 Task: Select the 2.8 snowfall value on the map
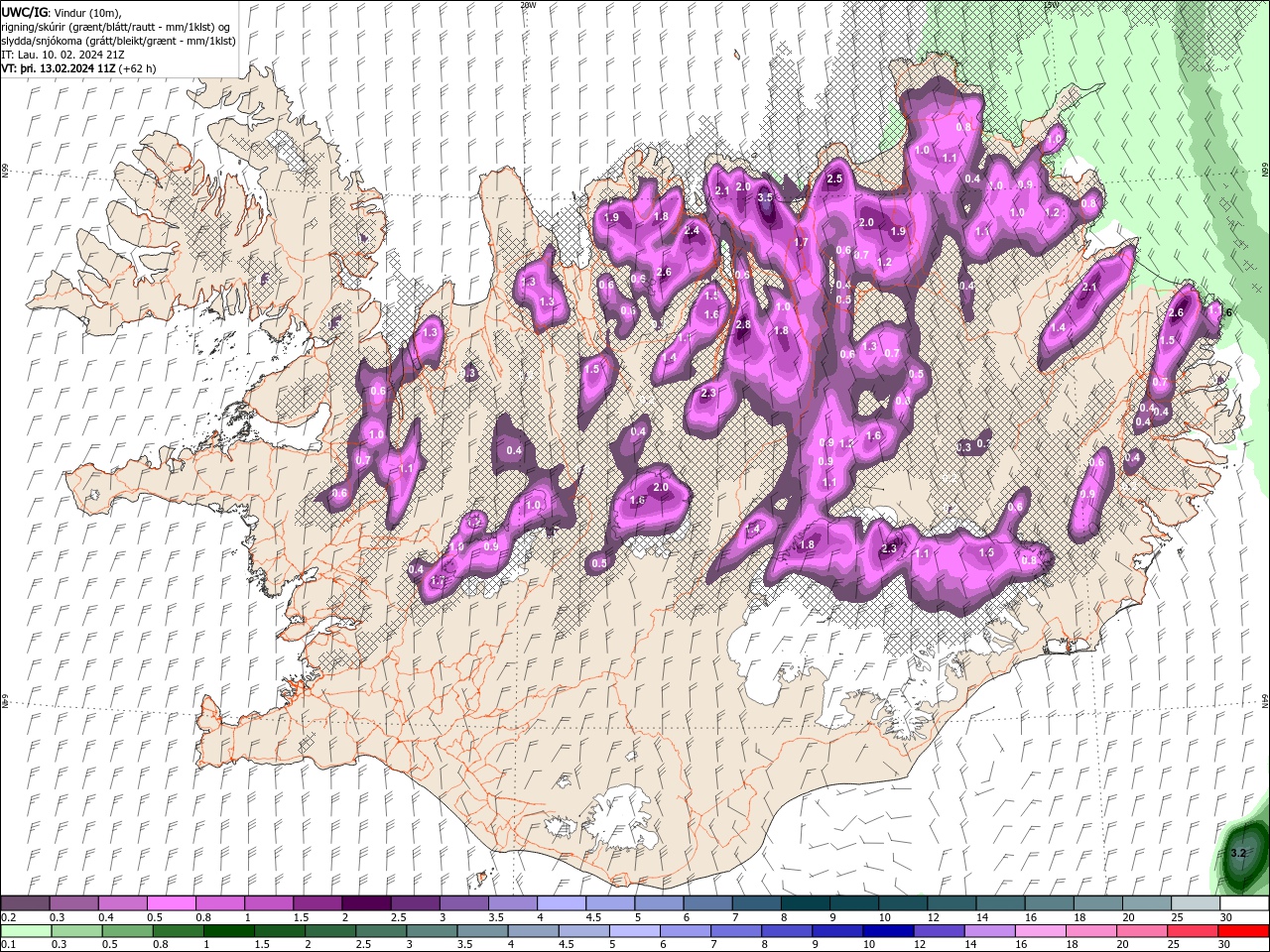click(743, 325)
